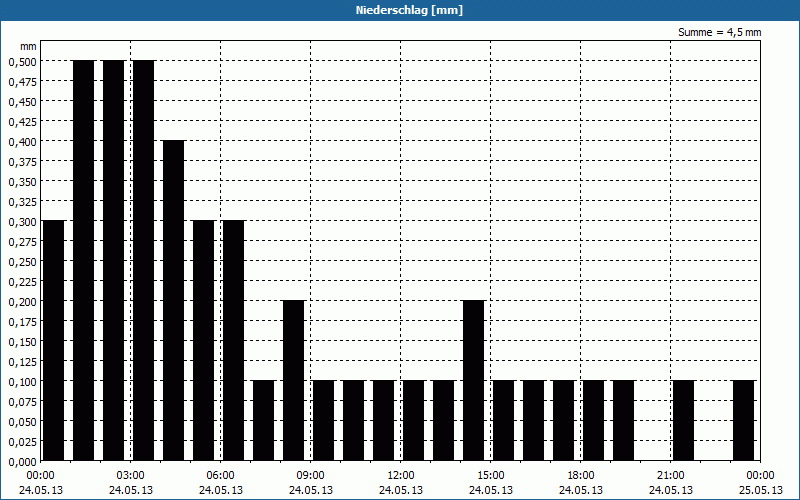Select the 0,200 bar just before 15:00
This screenshot has height=500, width=800.
473,381
